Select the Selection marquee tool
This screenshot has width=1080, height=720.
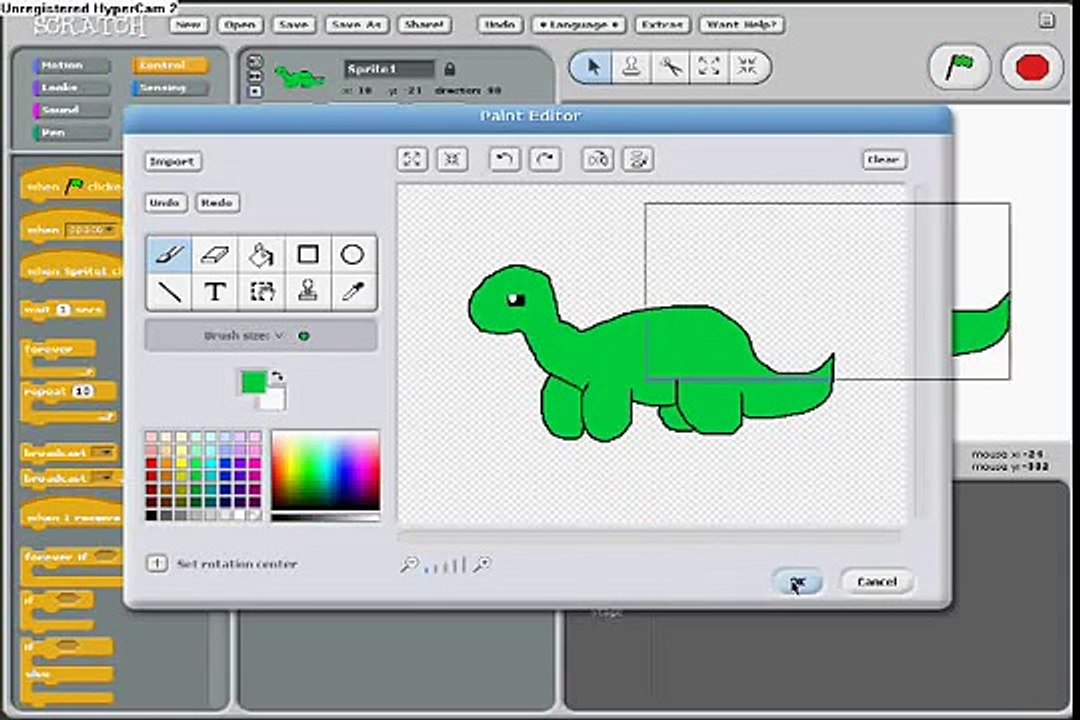pyautogui.click(x=261, y=291)
